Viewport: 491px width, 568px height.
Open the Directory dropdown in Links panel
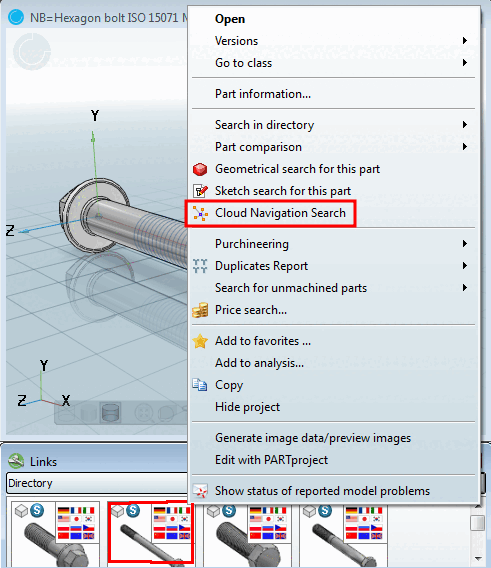click(97, 483)
